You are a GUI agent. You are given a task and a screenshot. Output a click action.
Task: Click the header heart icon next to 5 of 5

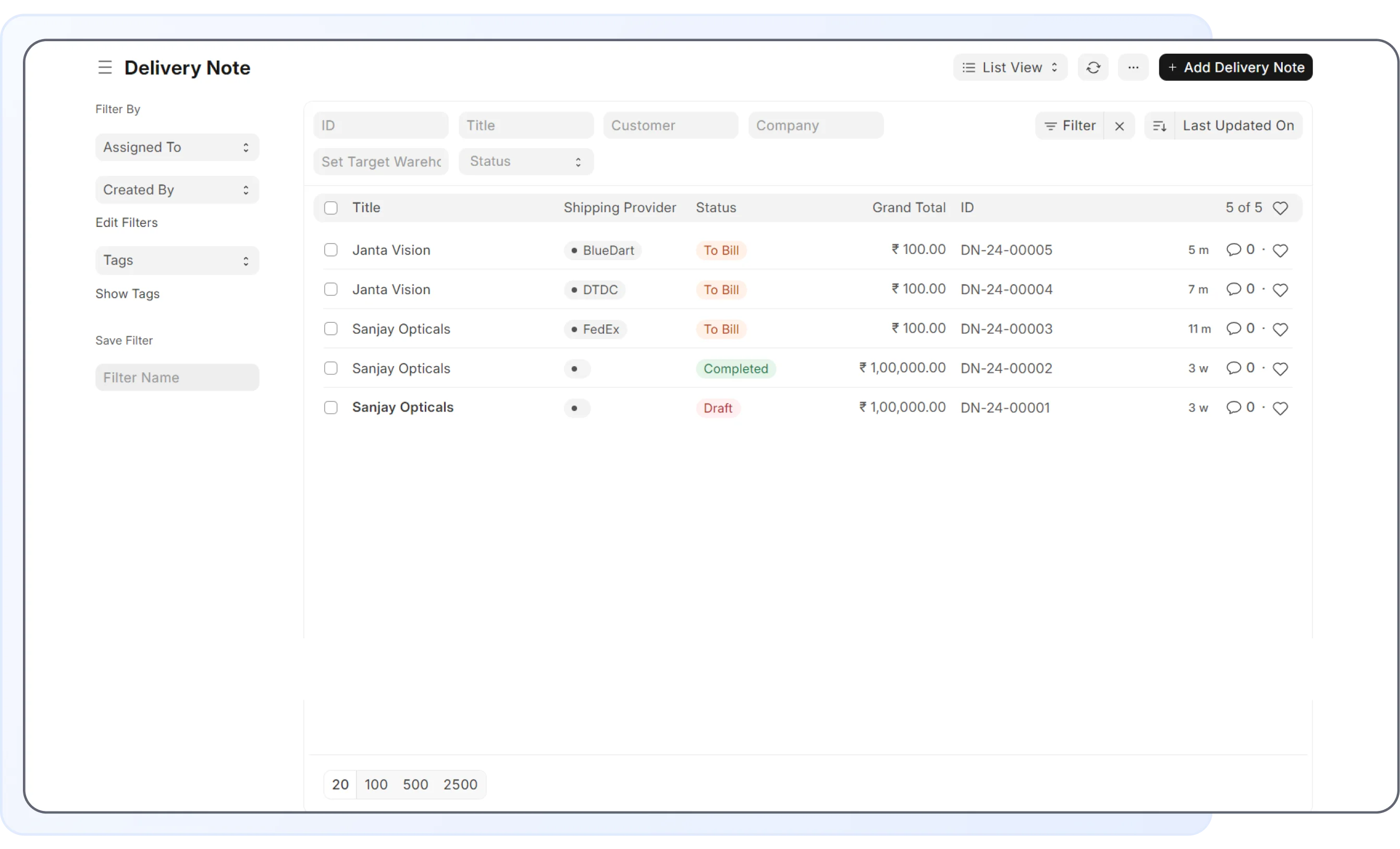[1280, 208]
